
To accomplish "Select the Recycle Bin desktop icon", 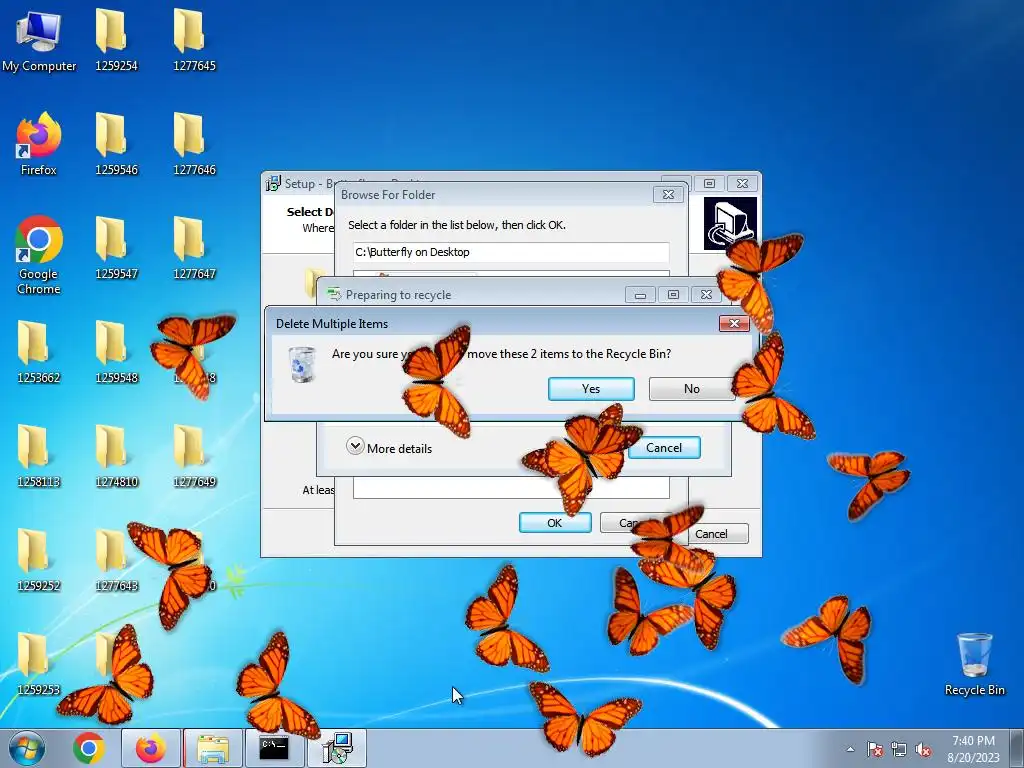I will [x=974, y=664].
